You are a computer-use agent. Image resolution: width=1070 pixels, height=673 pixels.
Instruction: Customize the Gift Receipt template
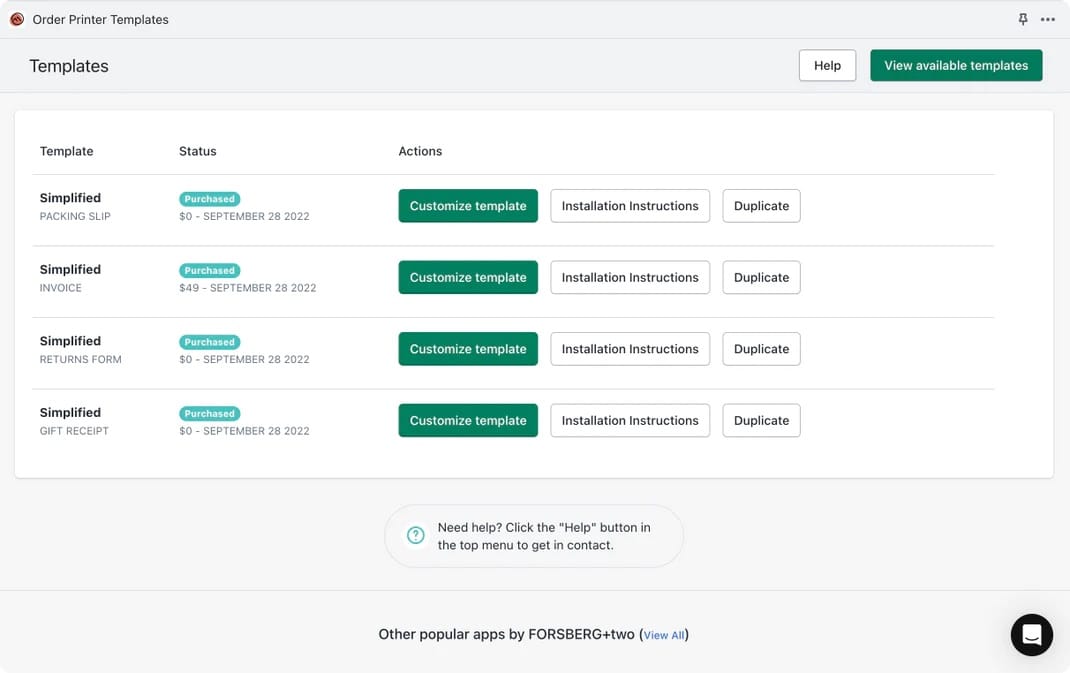tap(468, 420)
